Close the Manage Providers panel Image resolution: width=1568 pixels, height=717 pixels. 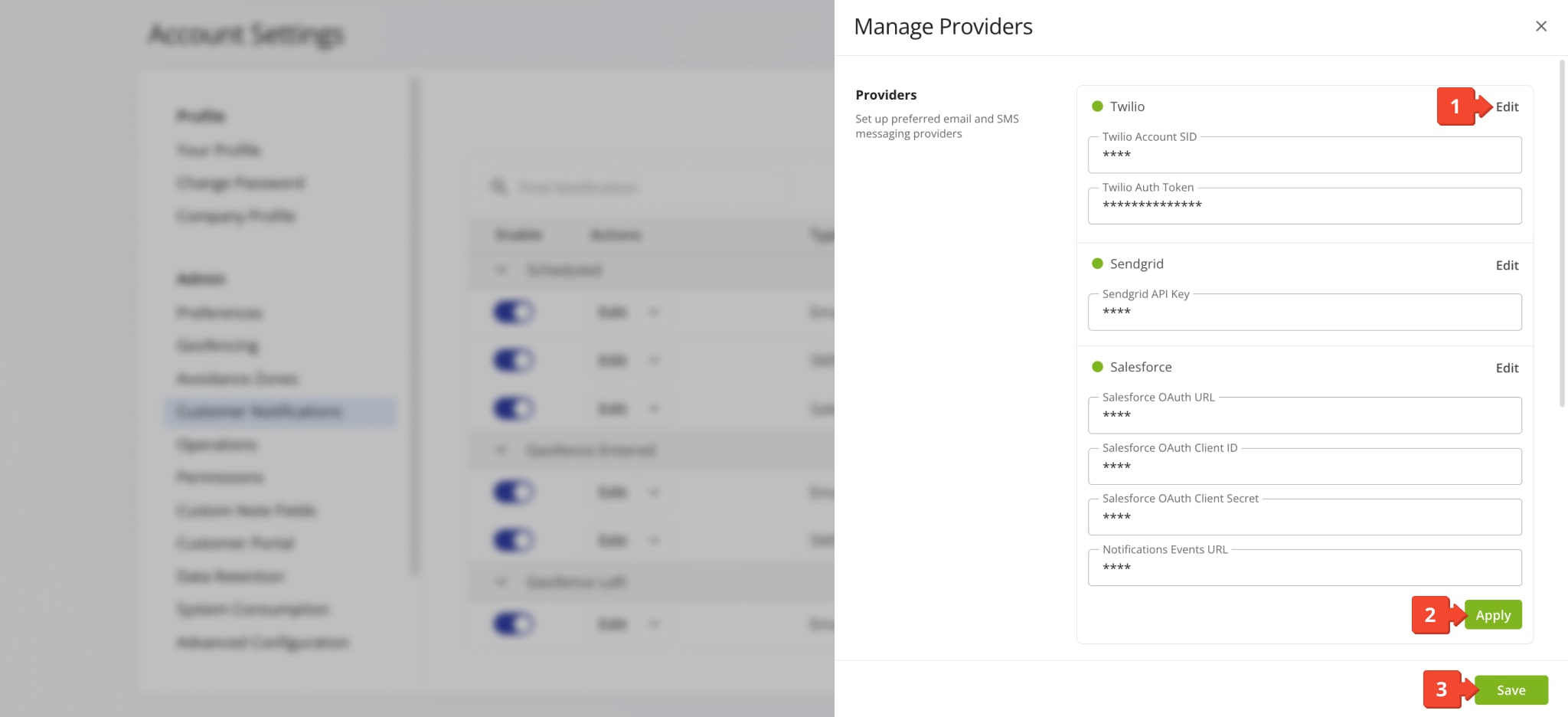click(x=1541, y=26)
